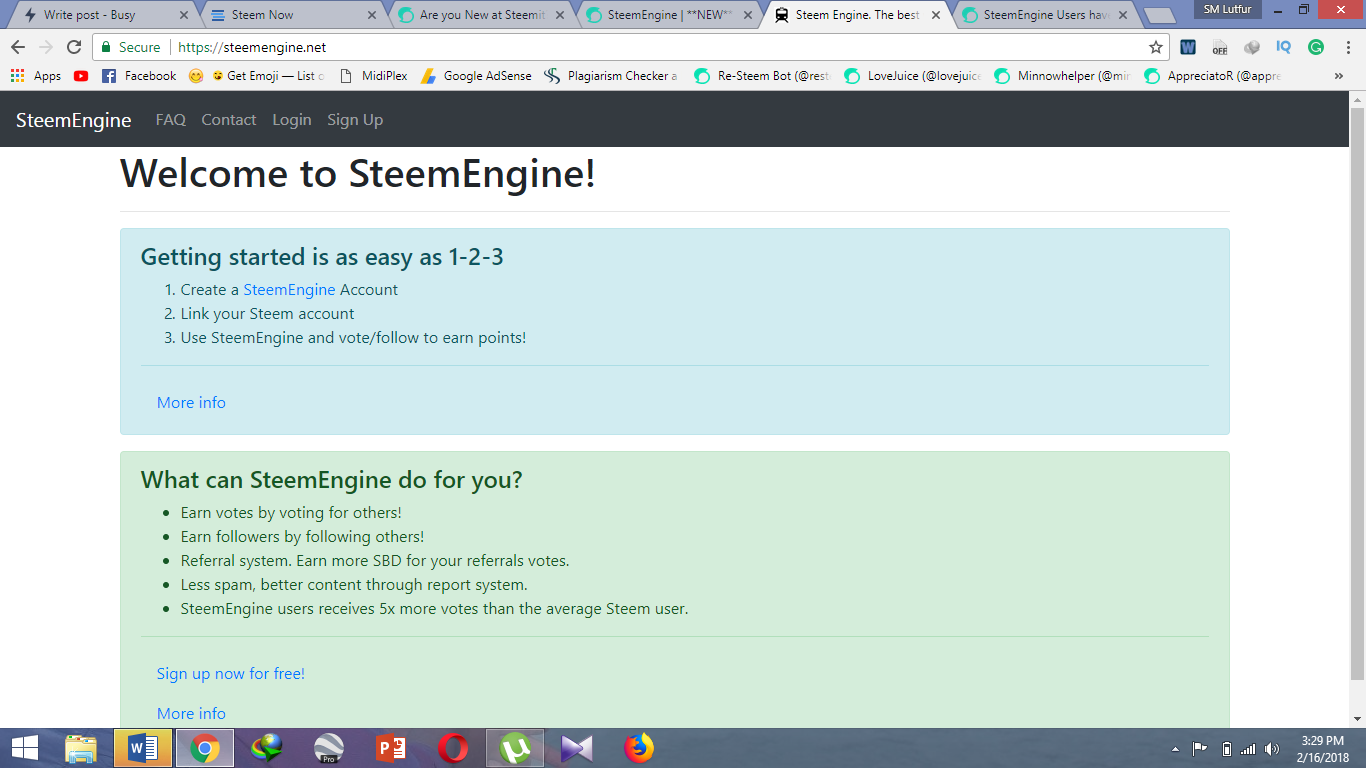This screenshot has height=768, width=1366.
Task: Switch to SteemEngine | **NEW** tab
Action: coord(666,15)
